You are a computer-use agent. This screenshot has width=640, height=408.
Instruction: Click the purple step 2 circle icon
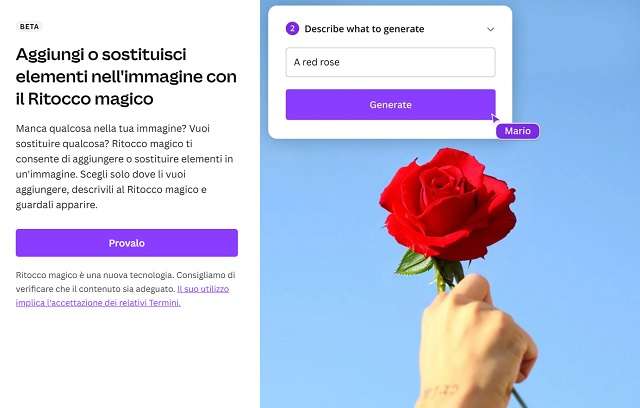[292, 29]
